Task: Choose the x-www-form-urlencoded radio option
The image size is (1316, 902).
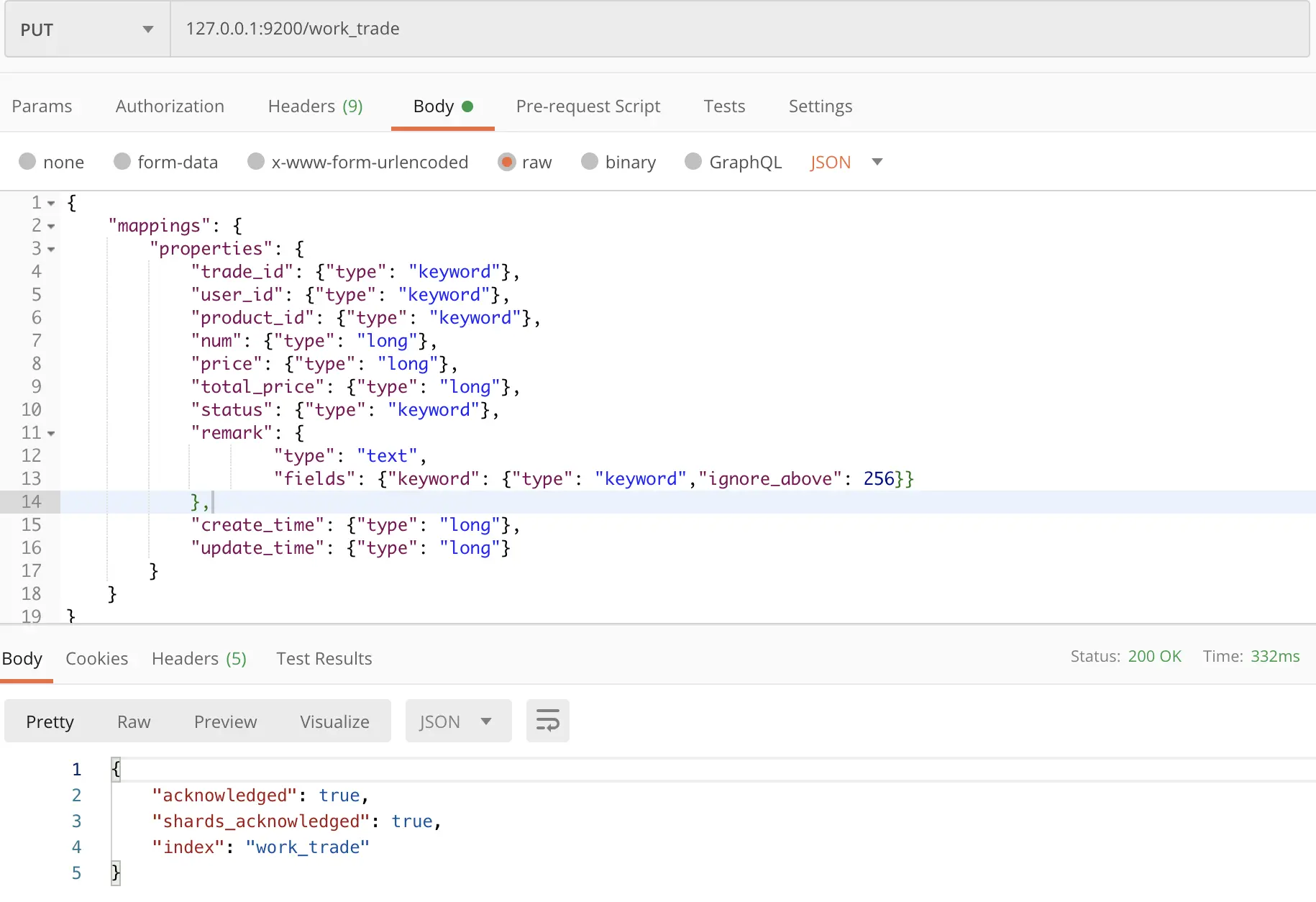Action: [x=256, y=161]
